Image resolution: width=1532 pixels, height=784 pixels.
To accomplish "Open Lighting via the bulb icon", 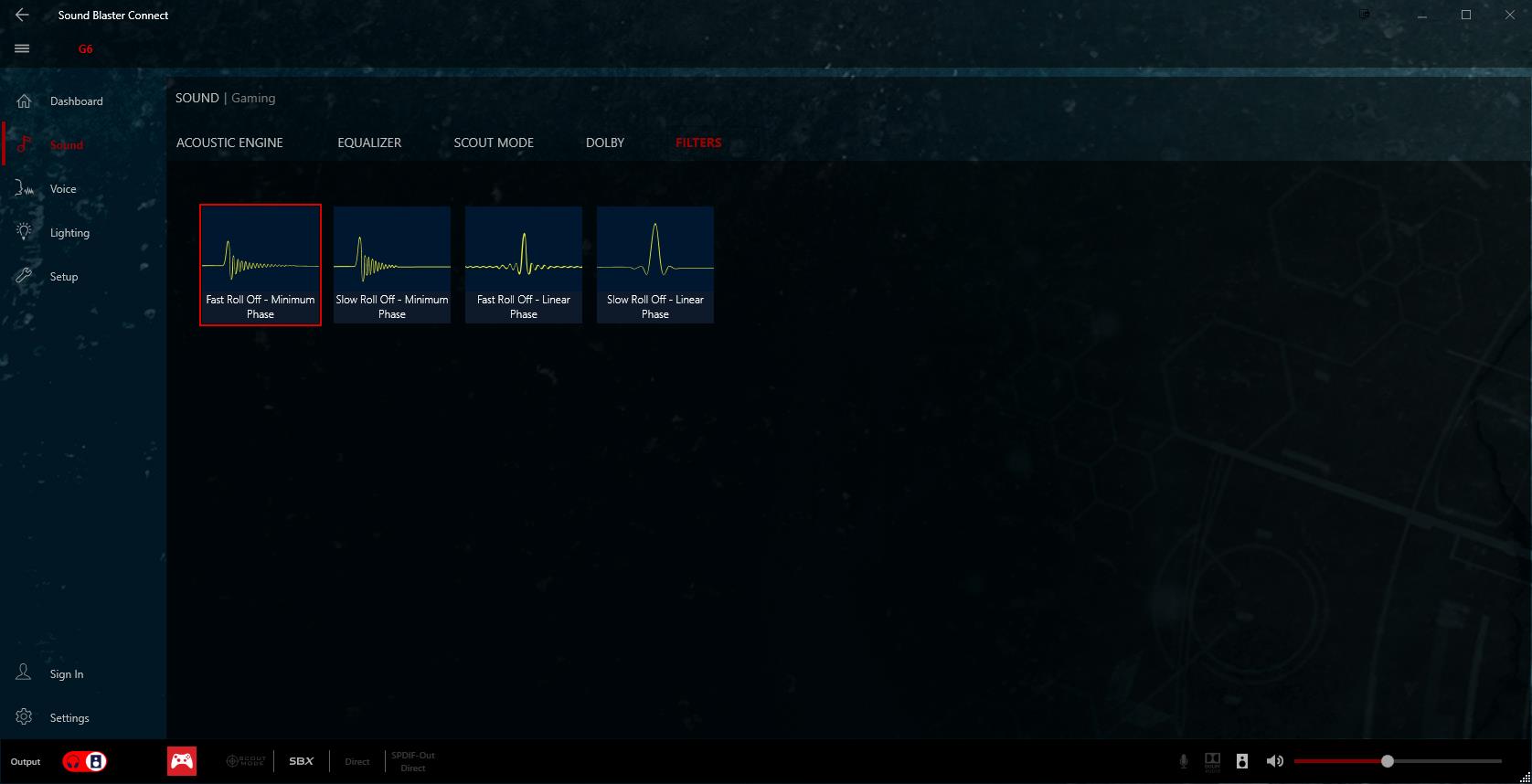I will pos(25,232).
